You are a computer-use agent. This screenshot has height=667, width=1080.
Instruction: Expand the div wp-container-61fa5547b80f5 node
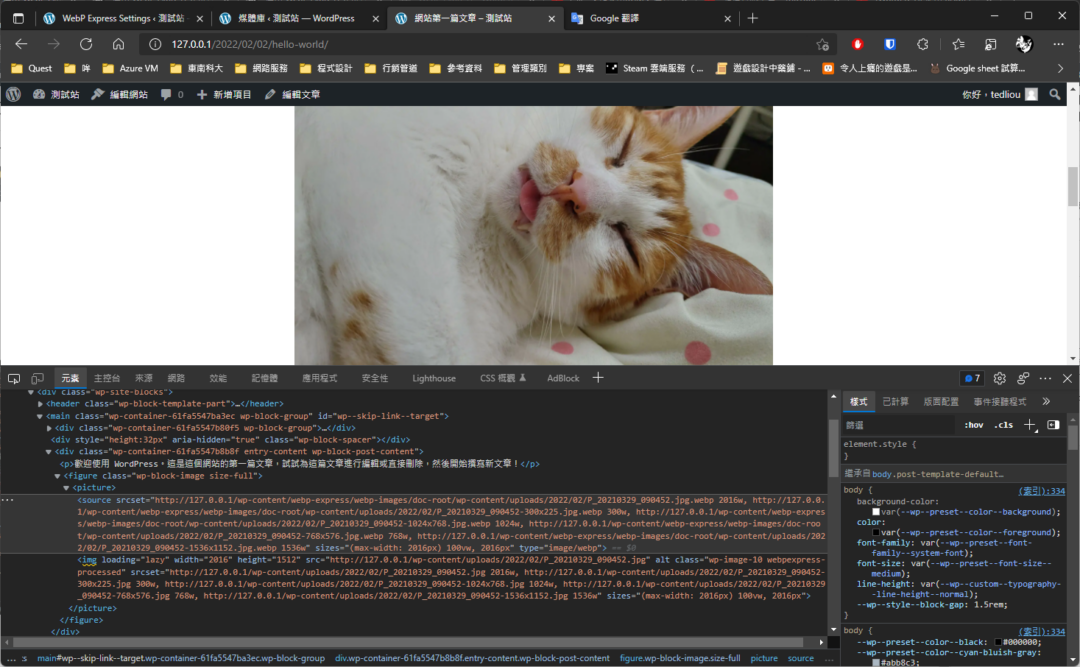pyautogui.click(x=49, y=428)
